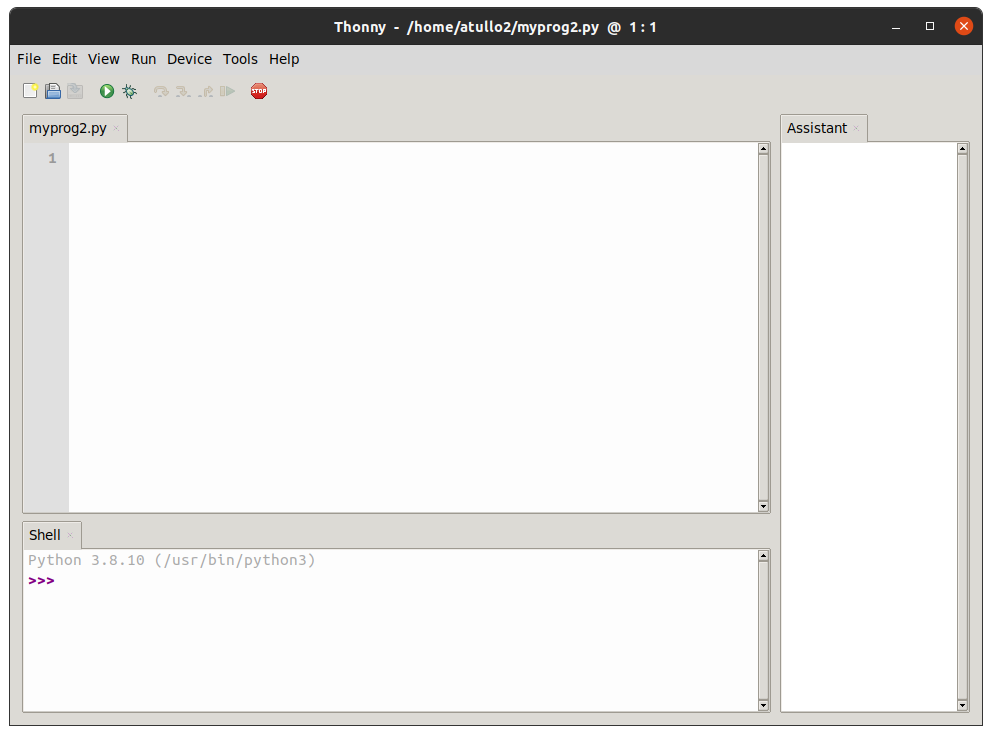Create a new file with the New icon
This screenshot has height=735, width=992.
[x=30, y=91]
